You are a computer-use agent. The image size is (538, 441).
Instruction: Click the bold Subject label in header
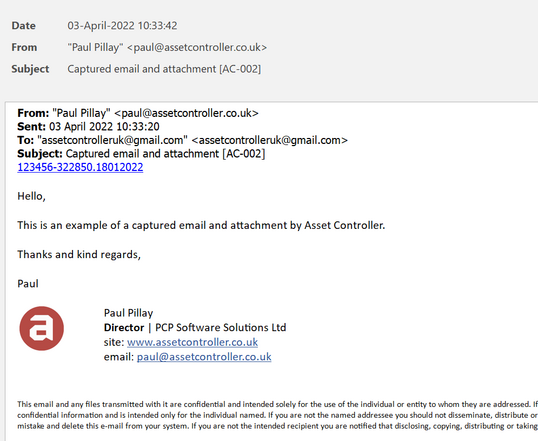(30, 69)
